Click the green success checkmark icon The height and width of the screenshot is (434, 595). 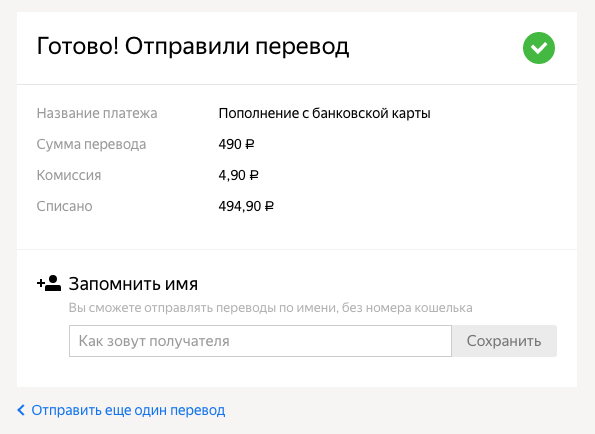pyautogui.click(x=539, y=48)
